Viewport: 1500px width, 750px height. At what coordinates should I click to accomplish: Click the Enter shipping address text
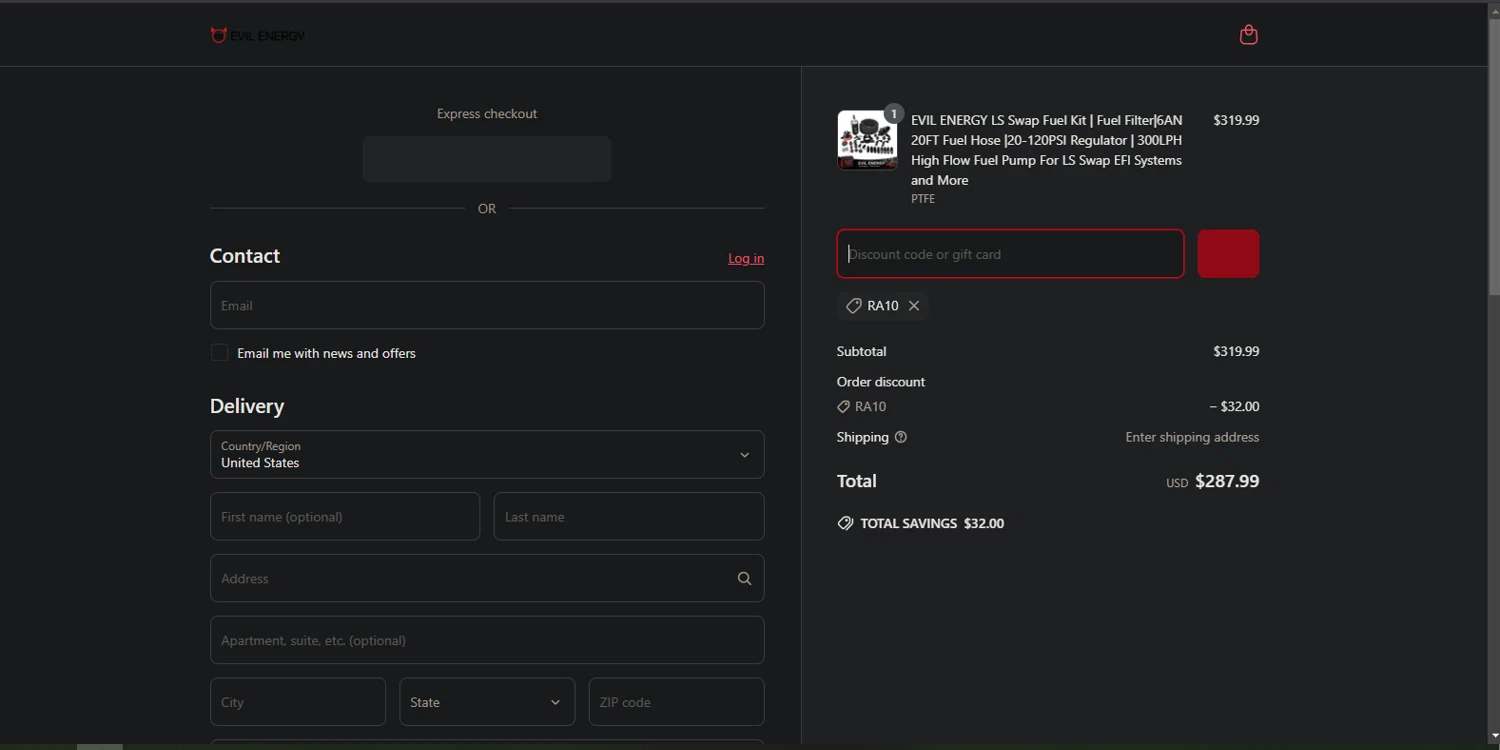(1192, 437)
